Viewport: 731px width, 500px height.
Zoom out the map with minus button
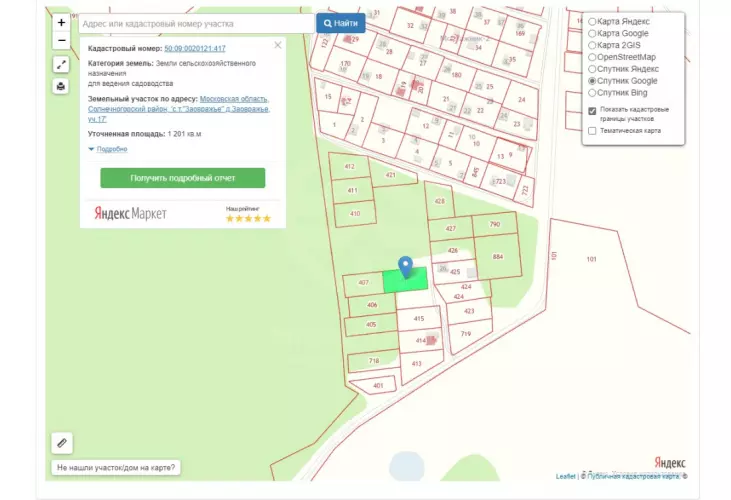(x=61, y=41)
